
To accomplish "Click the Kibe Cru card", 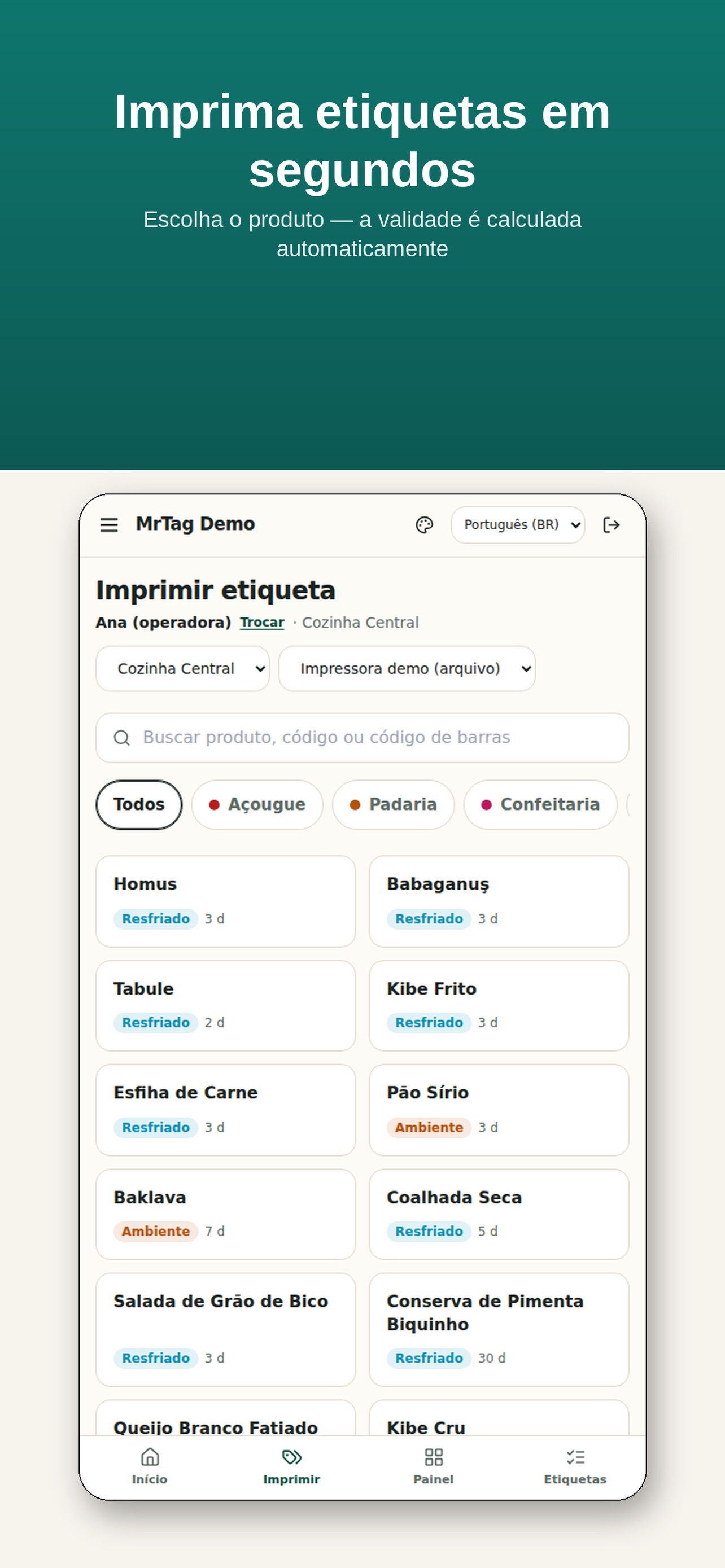I will pos(499,1418).
